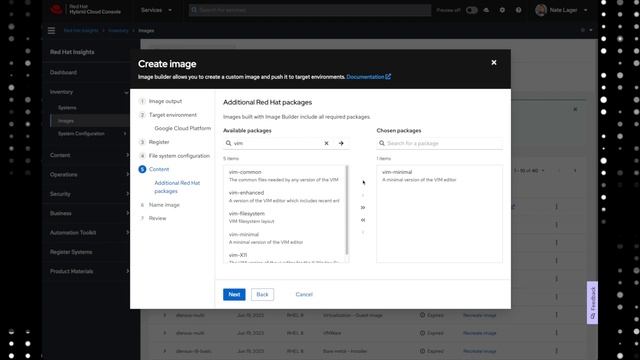Open the help question mark icon
This screenshot has height=360, width=640.
pos(518,10)
